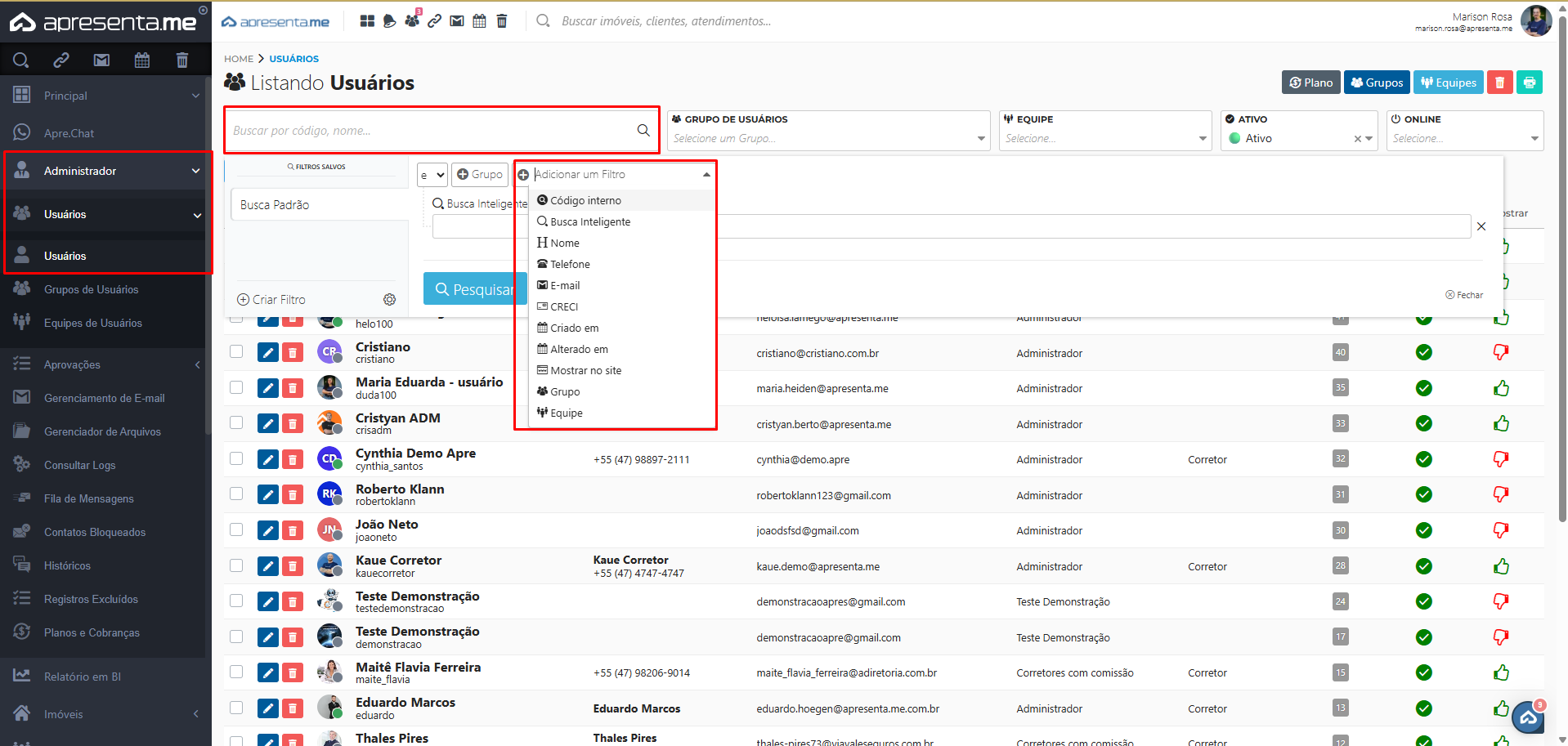Open the link icon in dark sidebar

click(61, 60)
